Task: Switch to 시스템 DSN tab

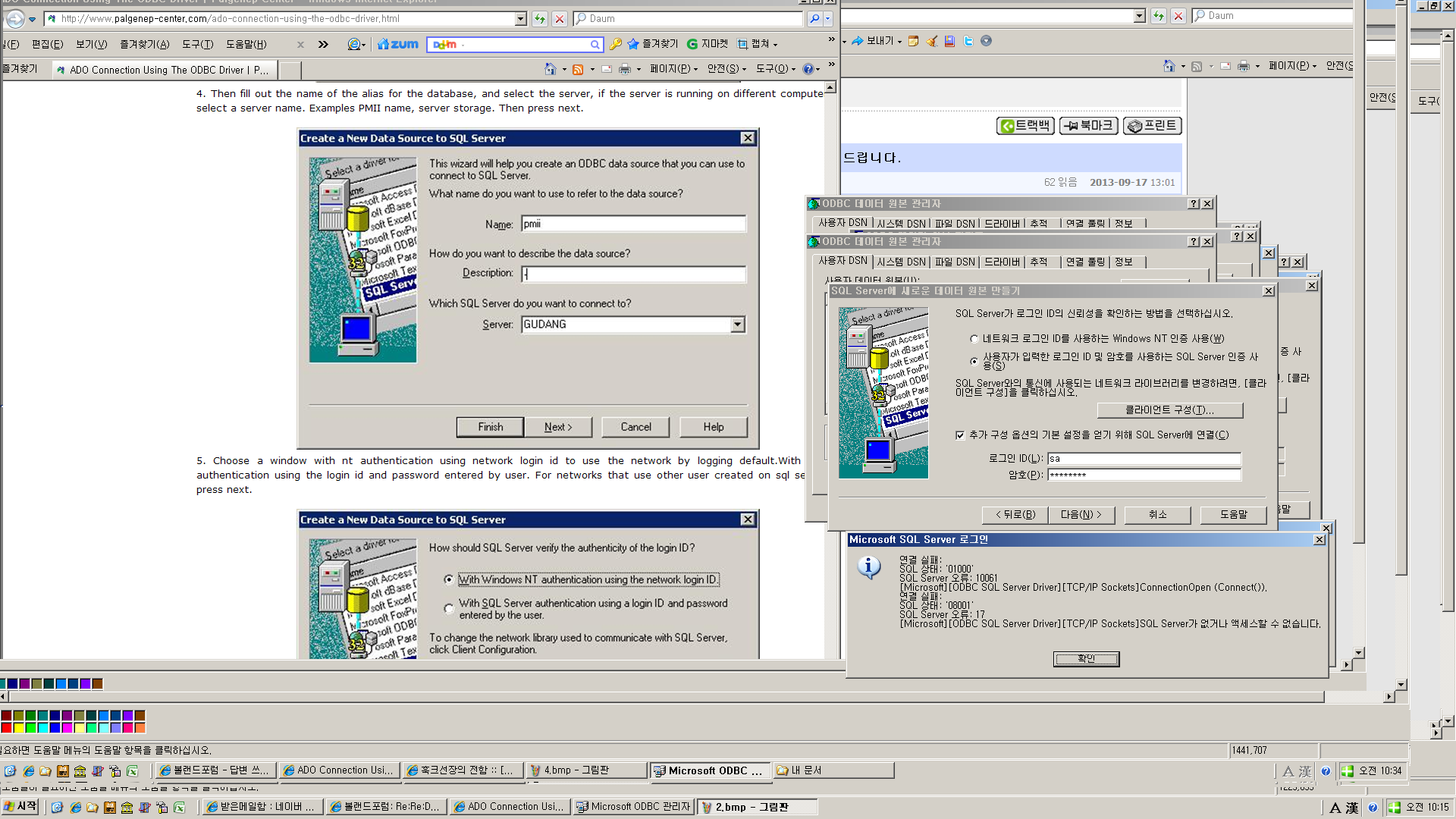Action: (901, 262)
